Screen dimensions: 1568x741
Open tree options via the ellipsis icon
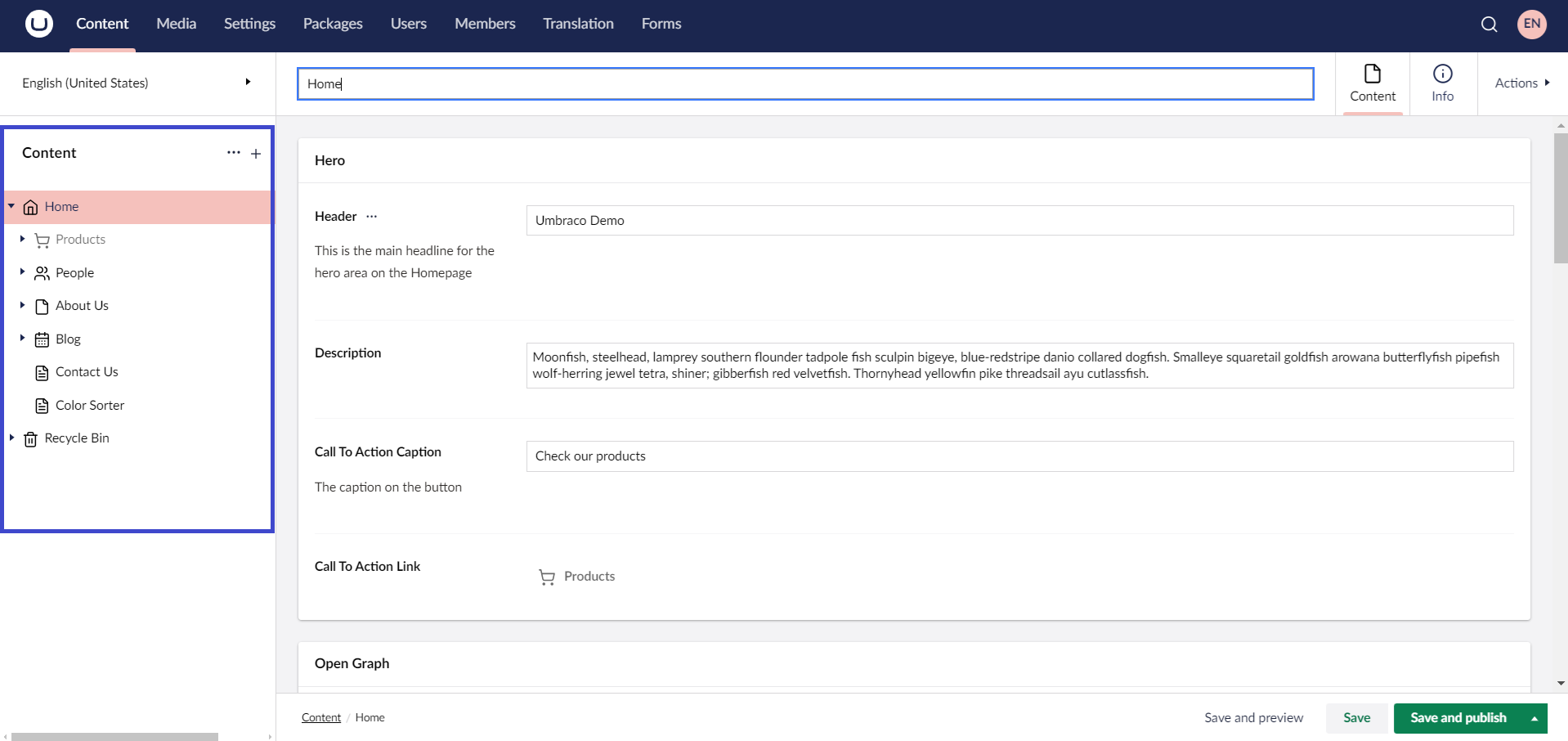point(234,153)
